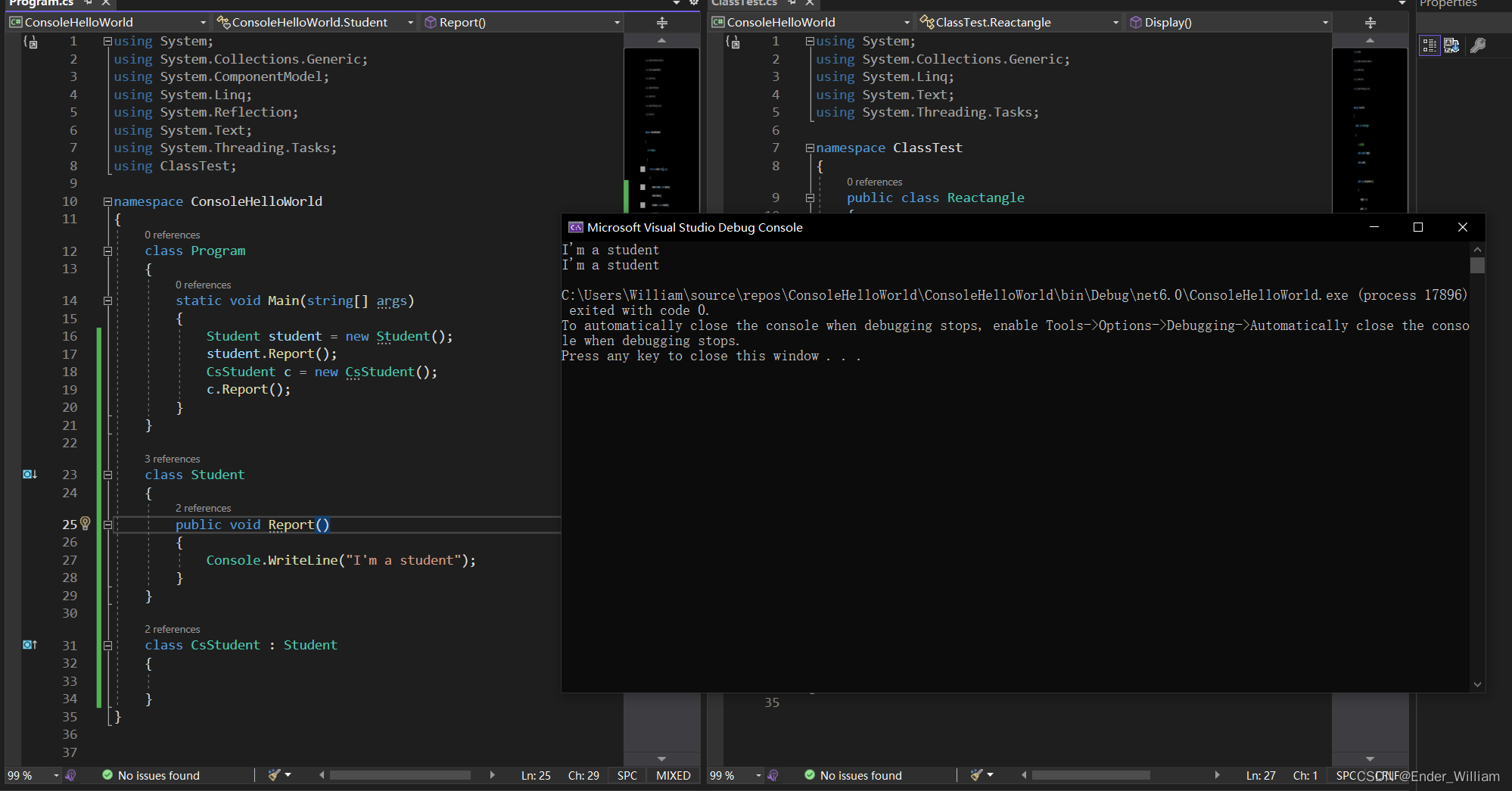Screen dimensions: 1512x791
Task: Click the IntelliCode icon in left status bar
Action: pos(71,775)
